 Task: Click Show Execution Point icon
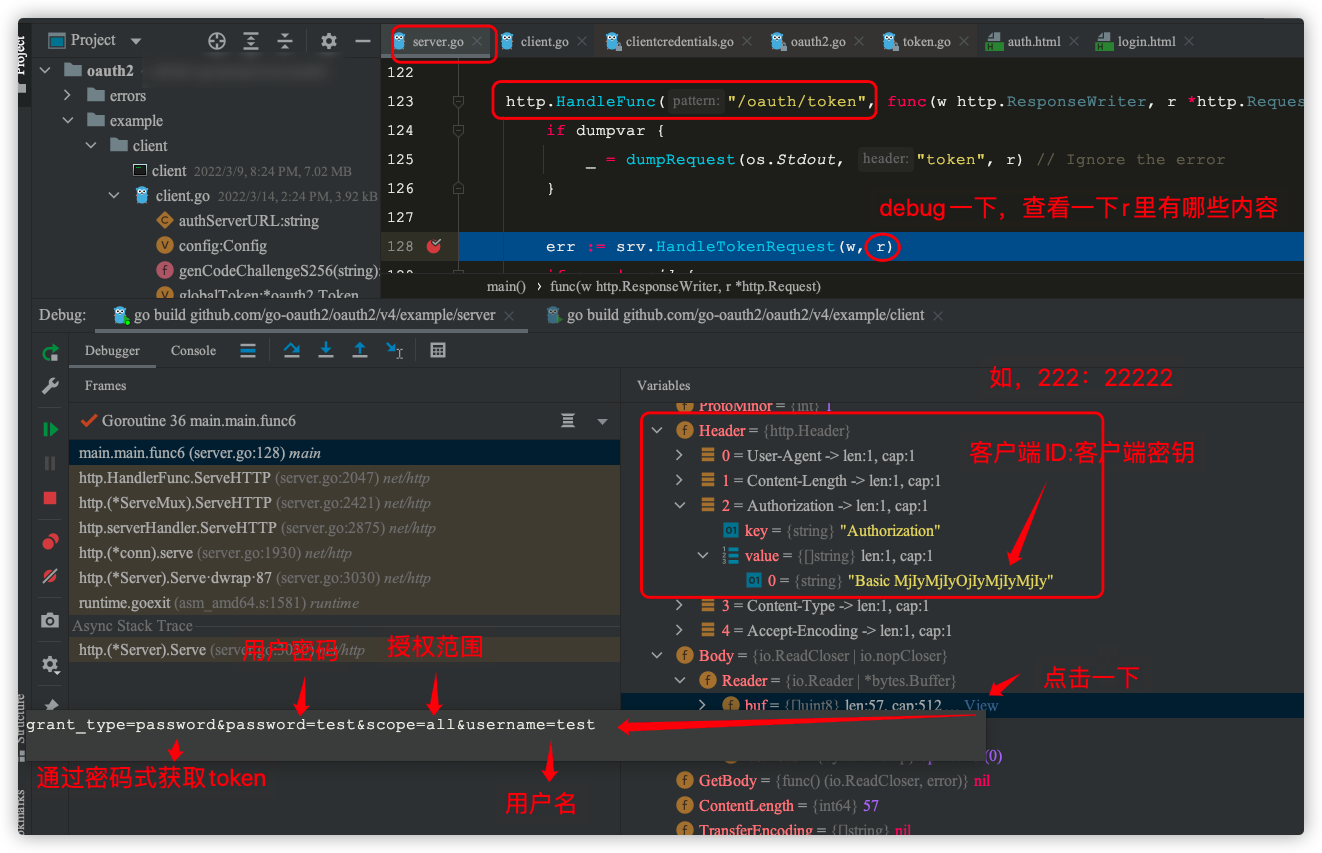248,350
